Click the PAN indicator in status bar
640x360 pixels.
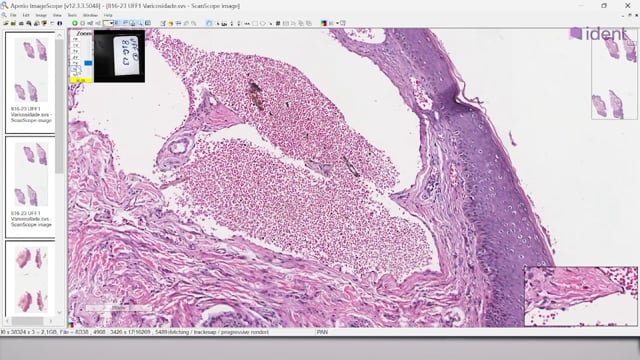322,332
